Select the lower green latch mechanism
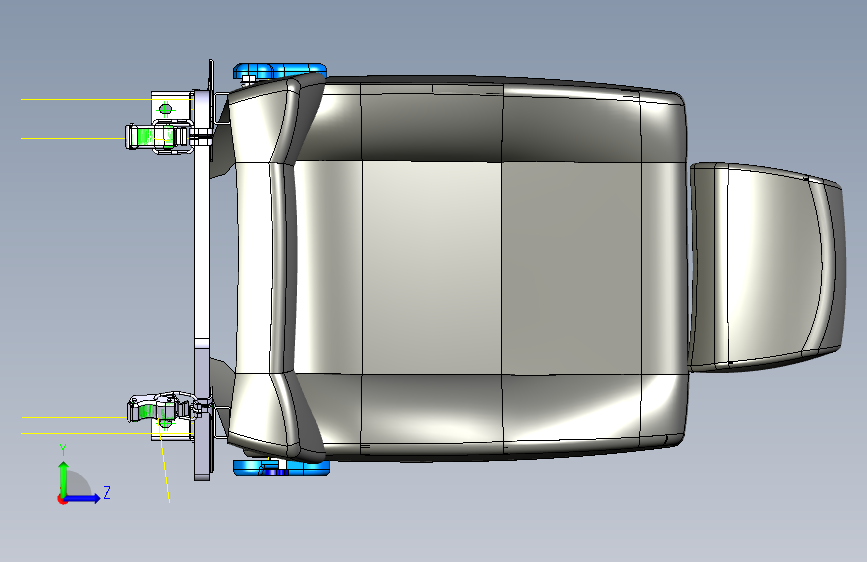Screen dimensions: 867x562 point(159,410)
